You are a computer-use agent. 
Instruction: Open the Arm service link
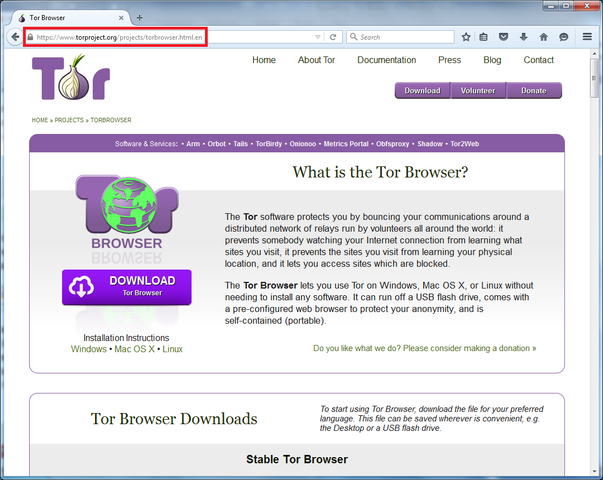coord(193,144)
